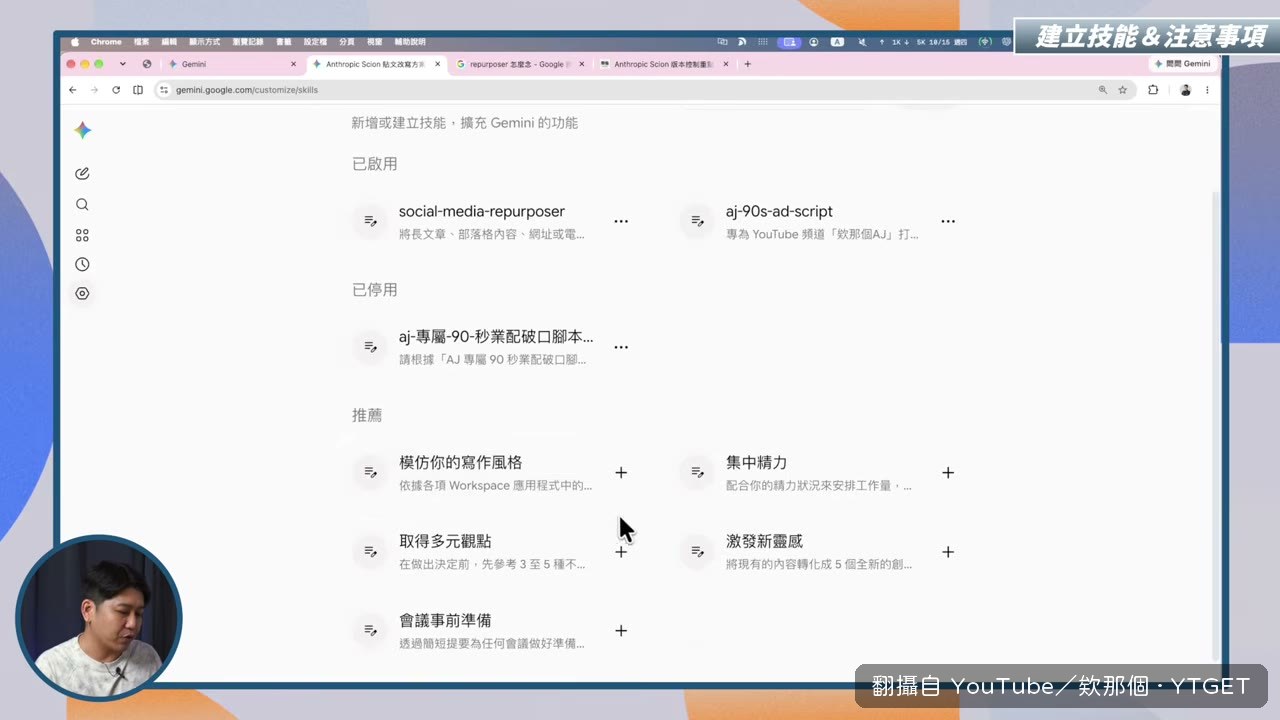This screenshot has width=1280, height=720.
Task: Click the 已停用 section heading
Action: click(375, 290)
